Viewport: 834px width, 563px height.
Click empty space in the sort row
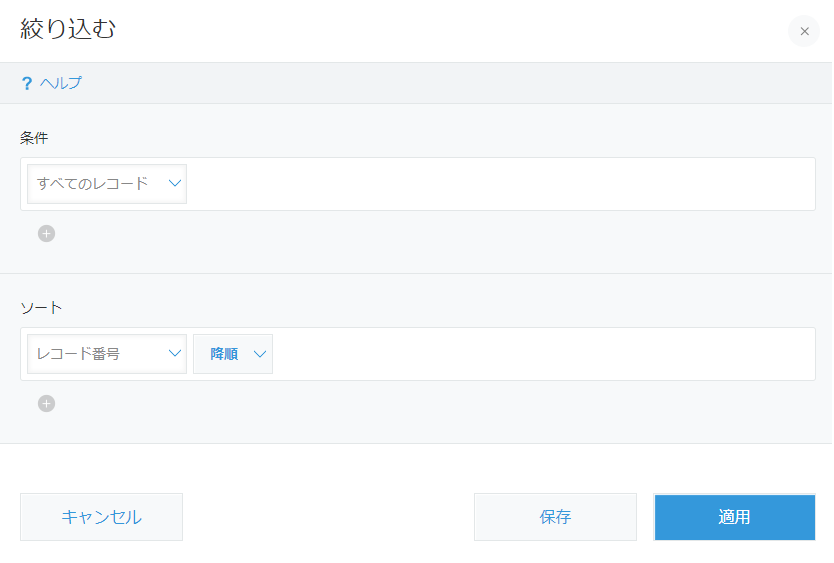pos(540,354)
